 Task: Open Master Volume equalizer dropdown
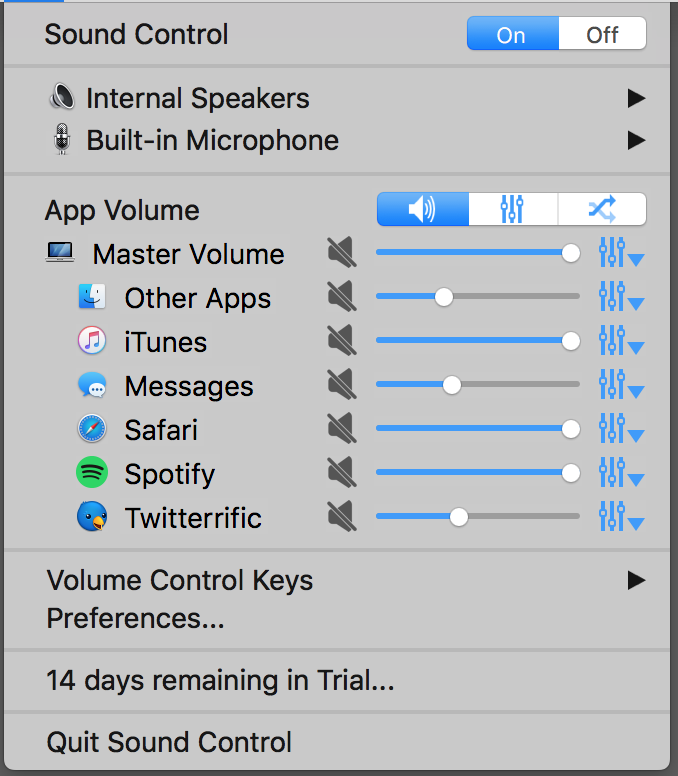click(621, 252)
